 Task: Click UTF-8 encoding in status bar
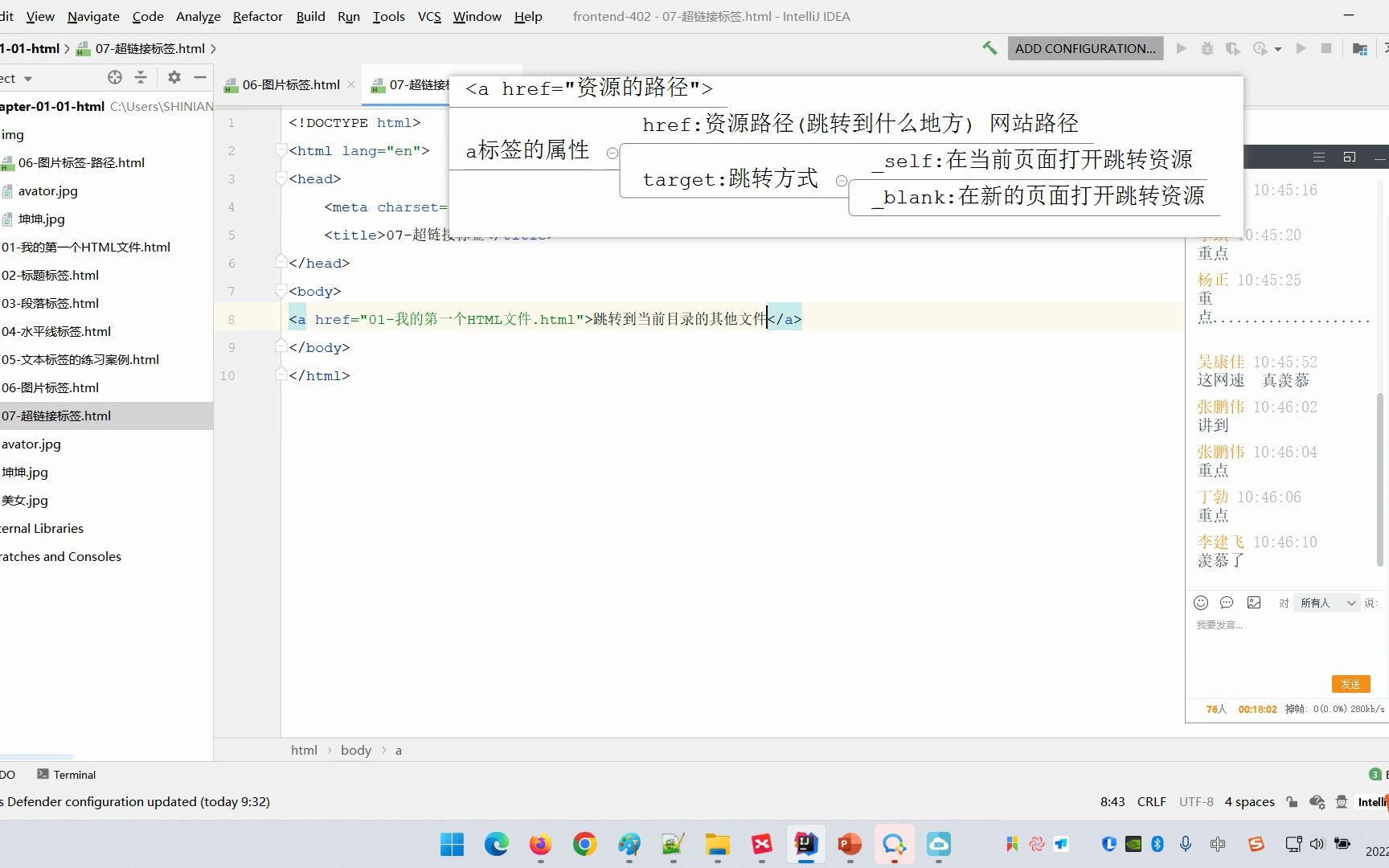tap(1196, 801)
